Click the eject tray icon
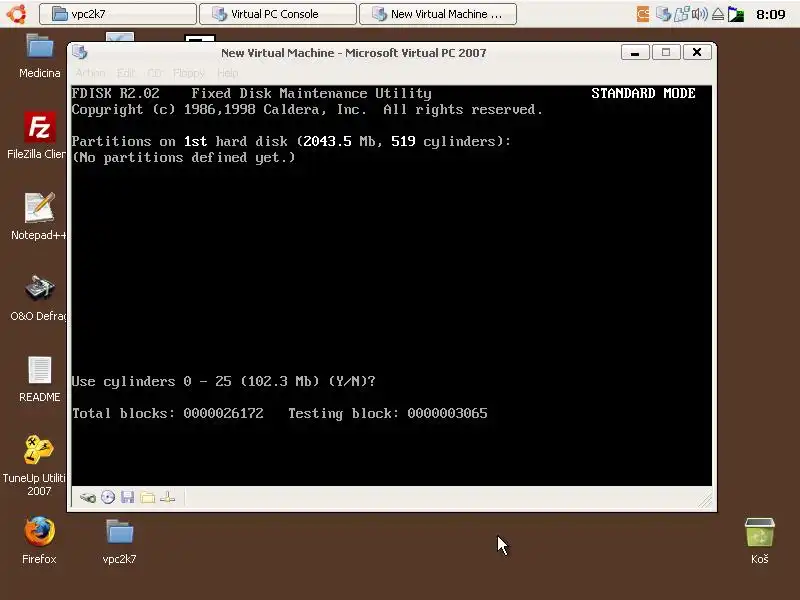 718,14
